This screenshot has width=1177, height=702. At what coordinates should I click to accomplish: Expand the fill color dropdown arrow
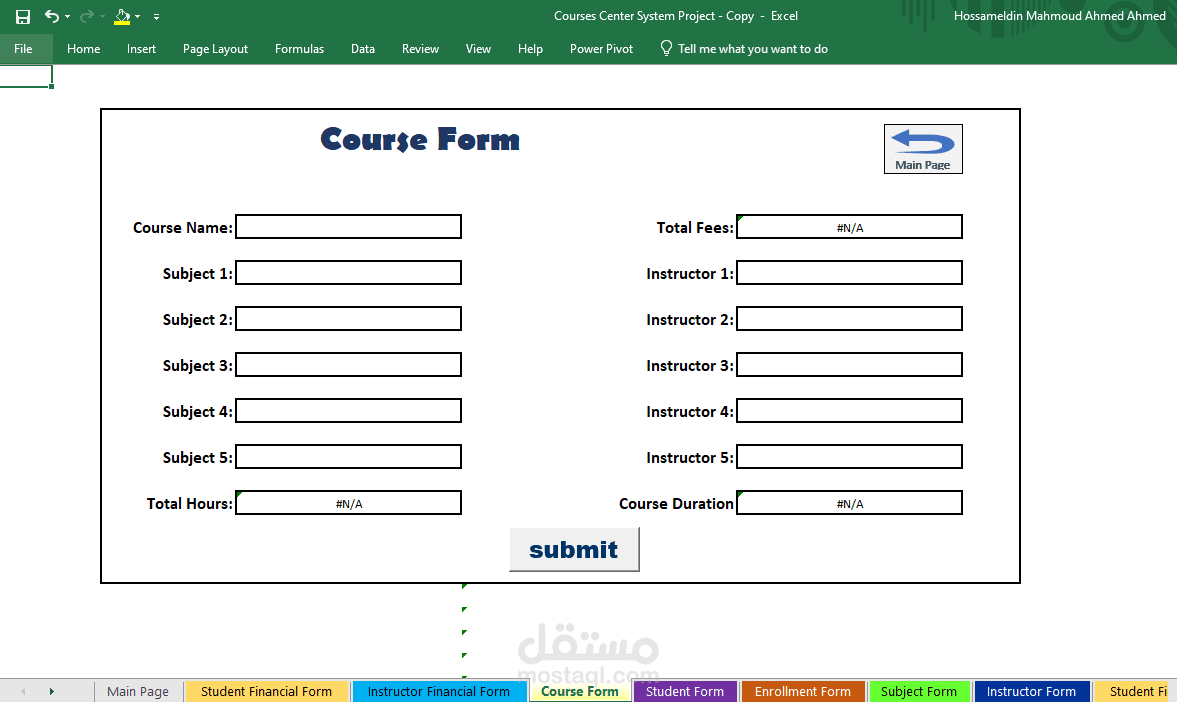click(x=137, y=17)
